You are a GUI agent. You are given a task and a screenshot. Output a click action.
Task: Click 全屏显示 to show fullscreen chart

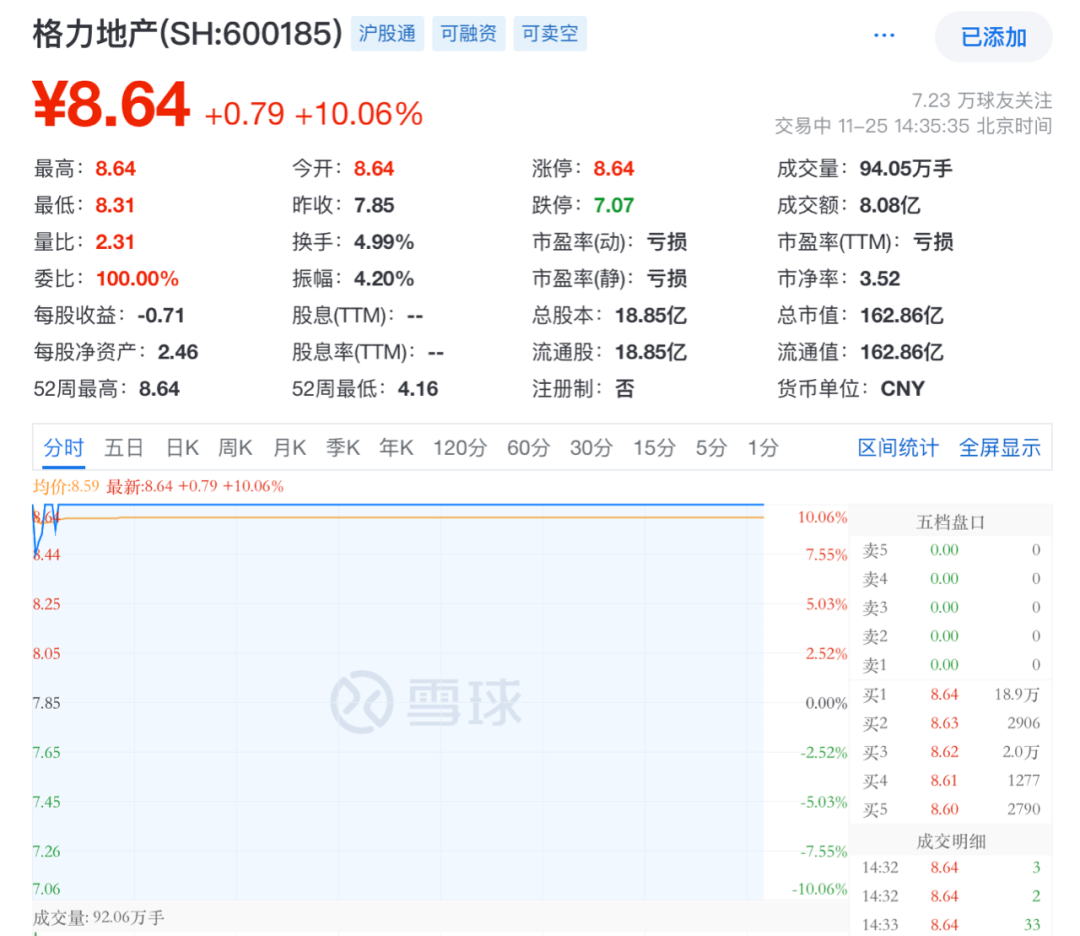[x=999, y=448]
